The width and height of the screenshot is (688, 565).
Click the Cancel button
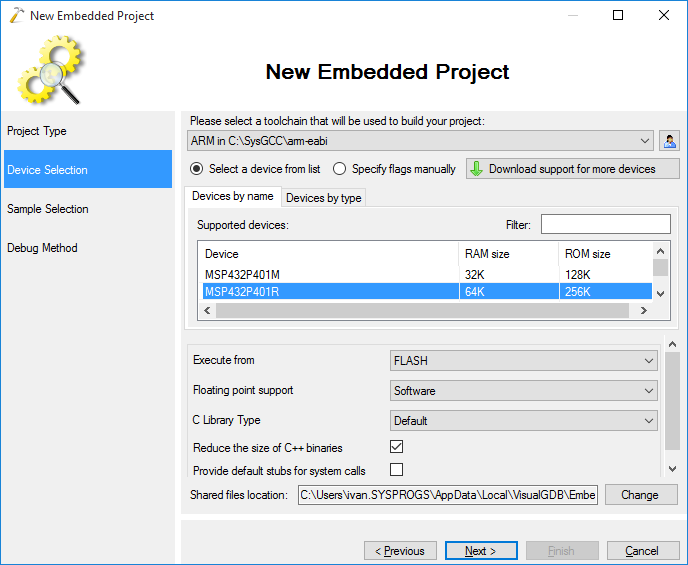643,551
